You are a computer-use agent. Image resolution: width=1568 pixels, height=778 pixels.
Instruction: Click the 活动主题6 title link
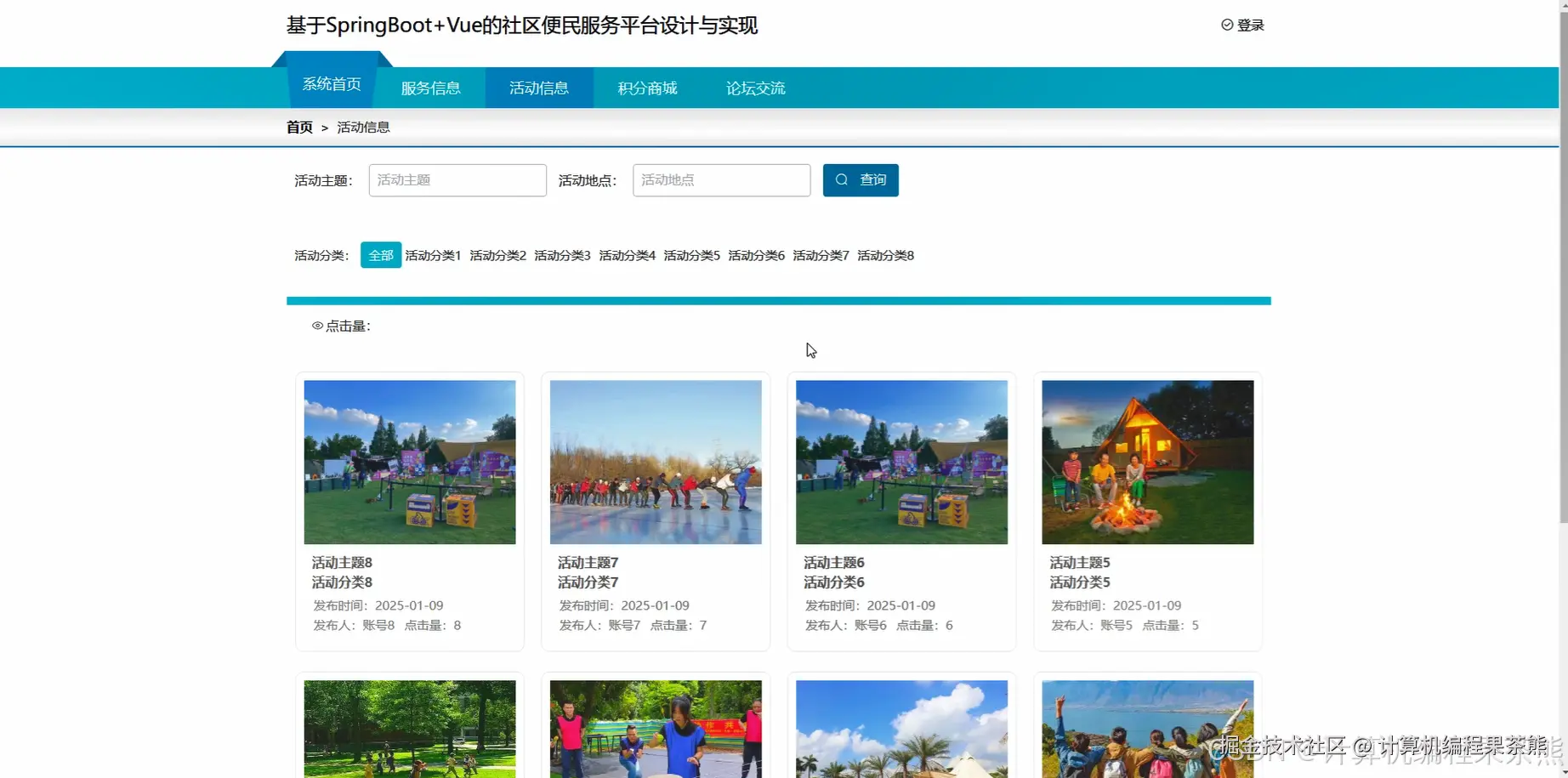[x=833, y=562]
